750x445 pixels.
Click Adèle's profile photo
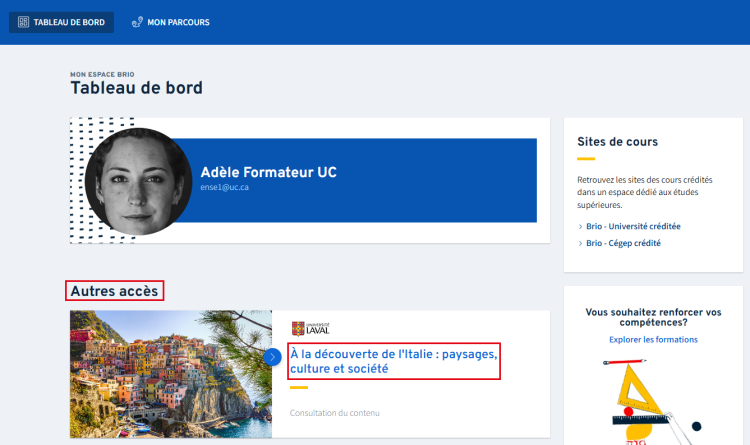(138, 181)
